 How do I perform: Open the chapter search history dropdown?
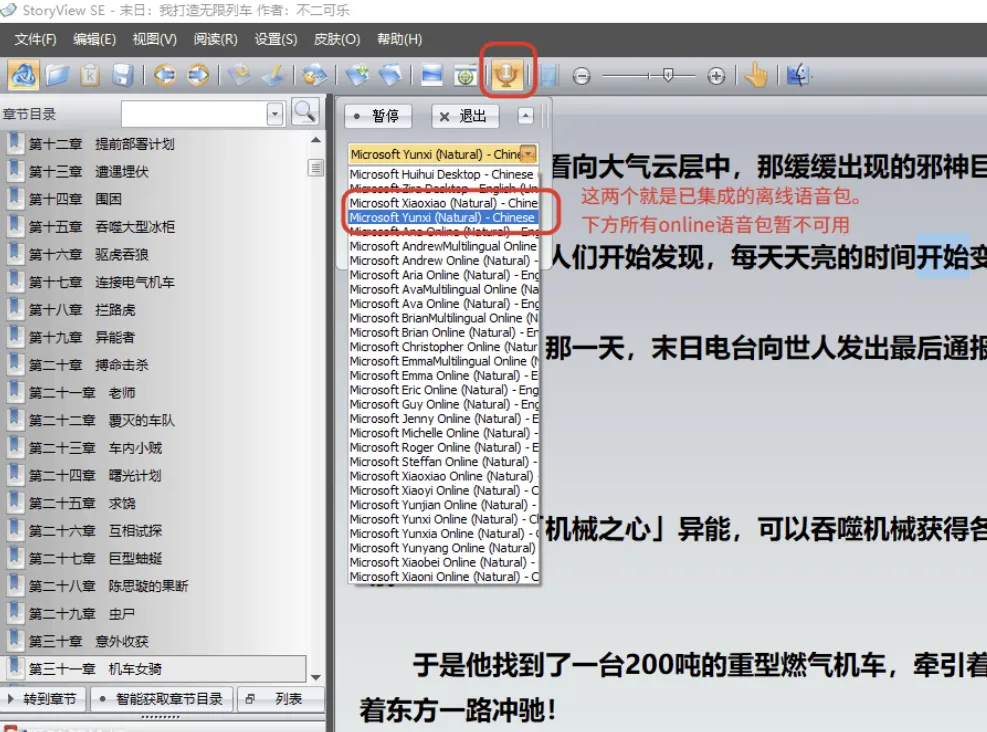point(275,112)
